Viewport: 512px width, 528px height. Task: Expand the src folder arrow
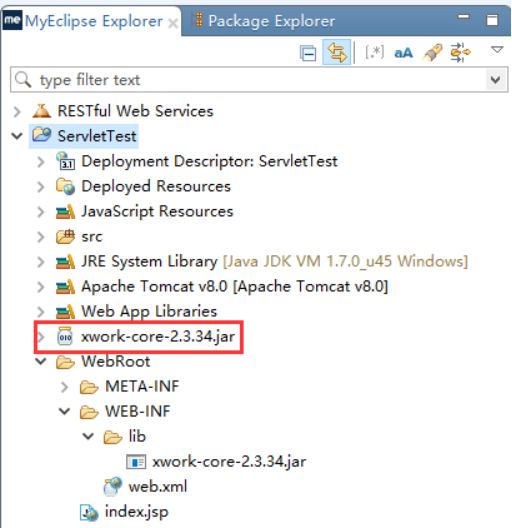[40, 237]
